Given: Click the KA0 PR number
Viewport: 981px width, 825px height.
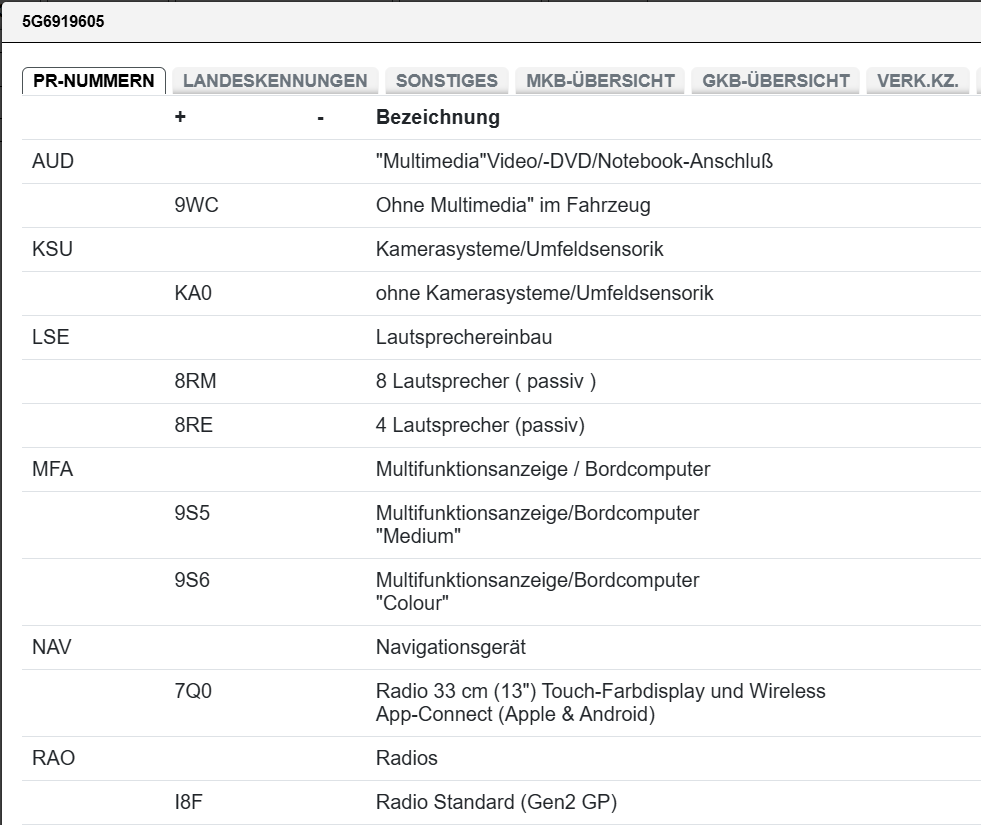Looking at the screenshot, I should tap(193, 294).
